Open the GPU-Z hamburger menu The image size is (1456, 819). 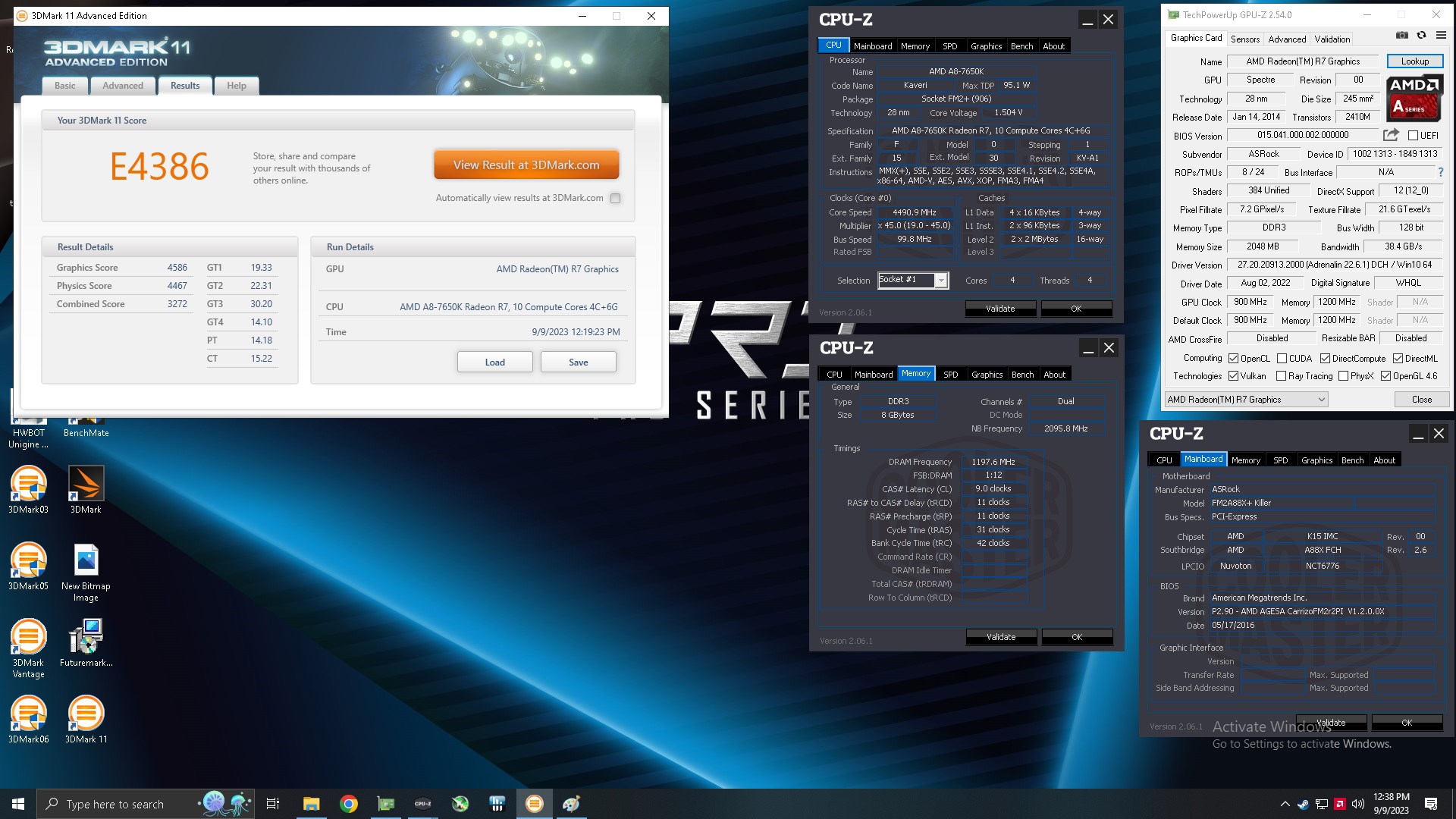click(x=1441, y=35)
